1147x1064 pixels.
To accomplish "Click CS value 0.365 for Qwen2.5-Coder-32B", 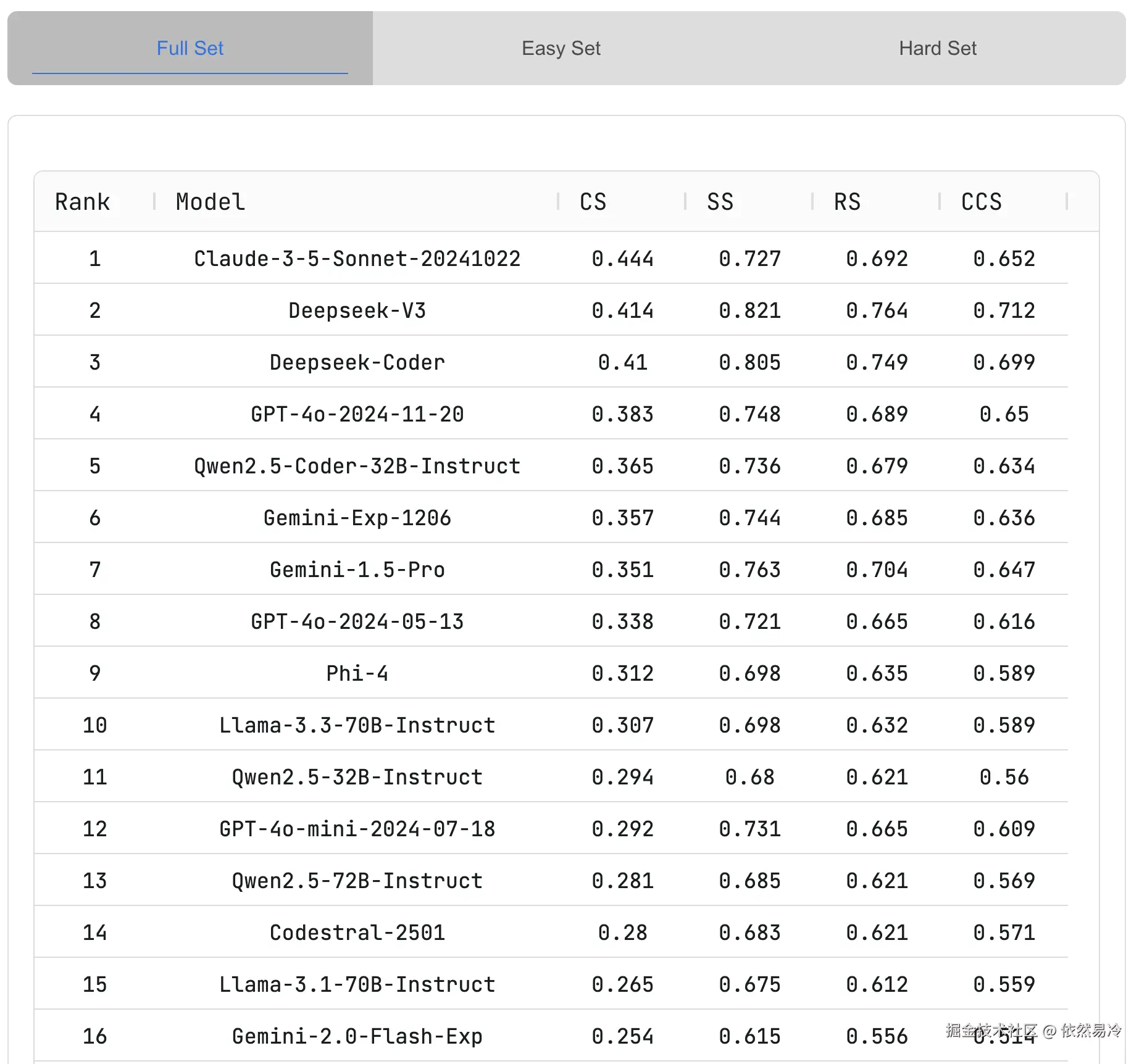I will pyautogui.click(x=623, y=466).
